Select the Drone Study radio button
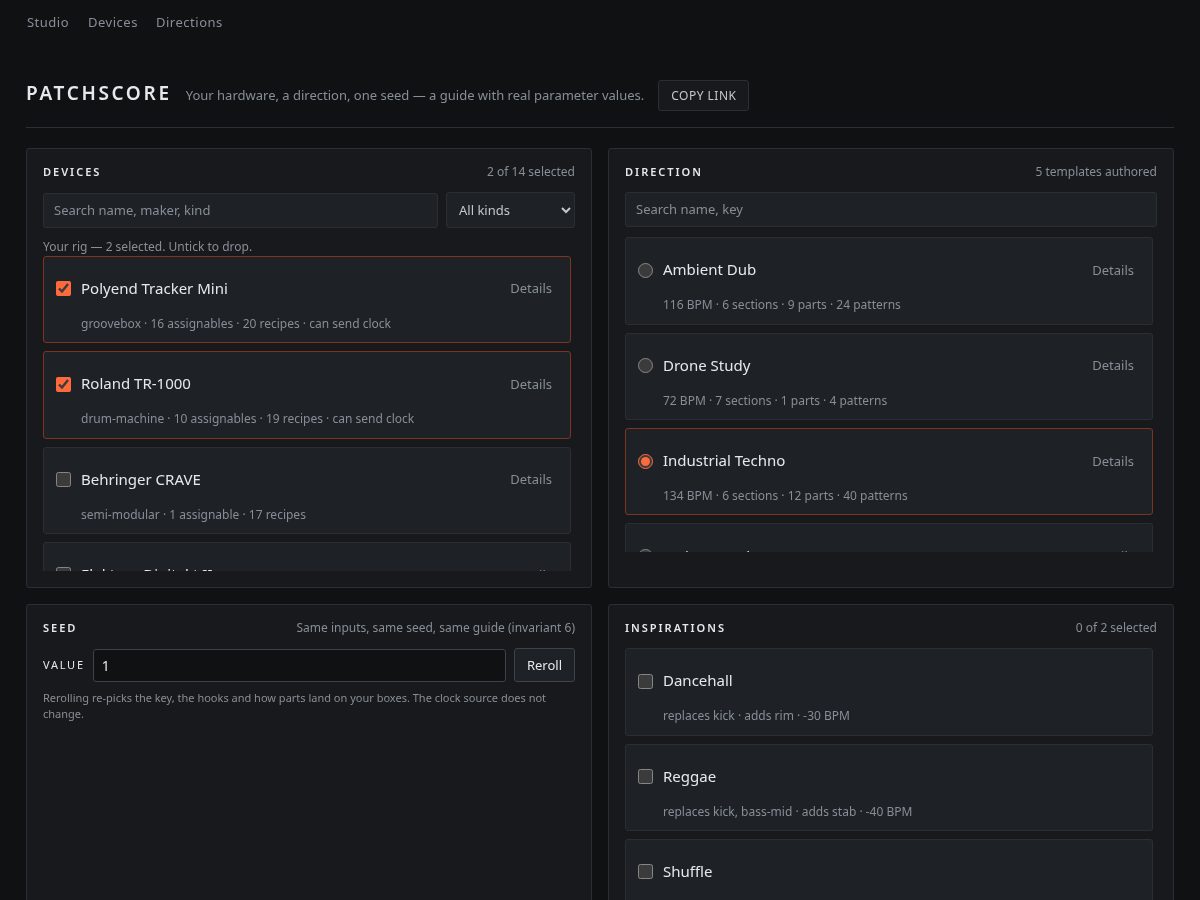The image size is (1200, 900). [x=645, y=366]
